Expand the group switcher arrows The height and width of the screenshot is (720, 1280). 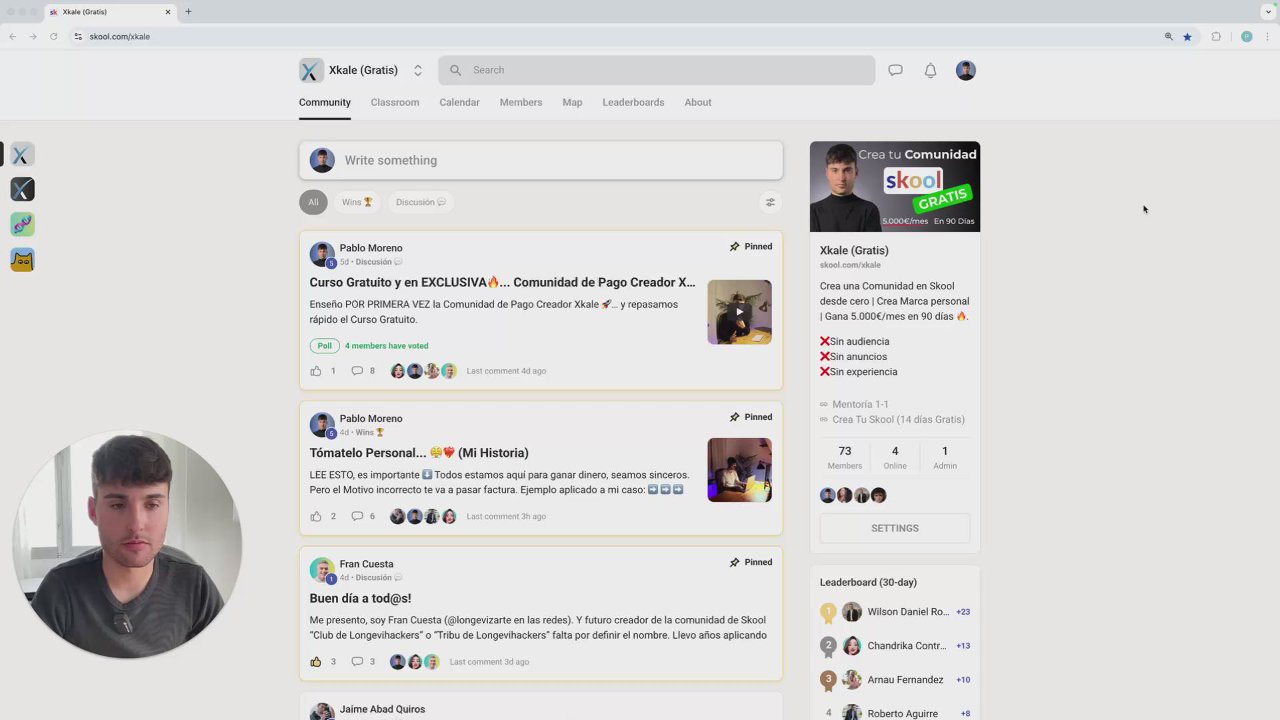(x=418, y=70)
